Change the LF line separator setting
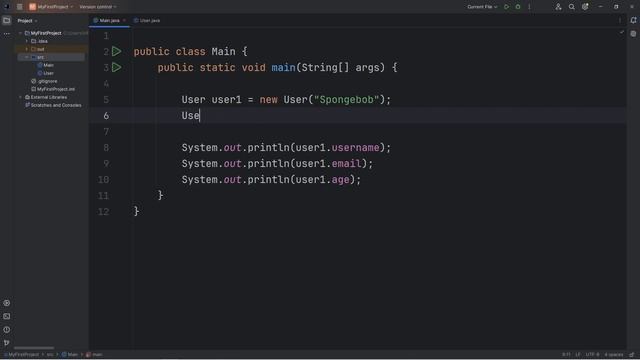The width and height of the screenshot is (640, 360). pyautogui.click(x=578, y=355)
